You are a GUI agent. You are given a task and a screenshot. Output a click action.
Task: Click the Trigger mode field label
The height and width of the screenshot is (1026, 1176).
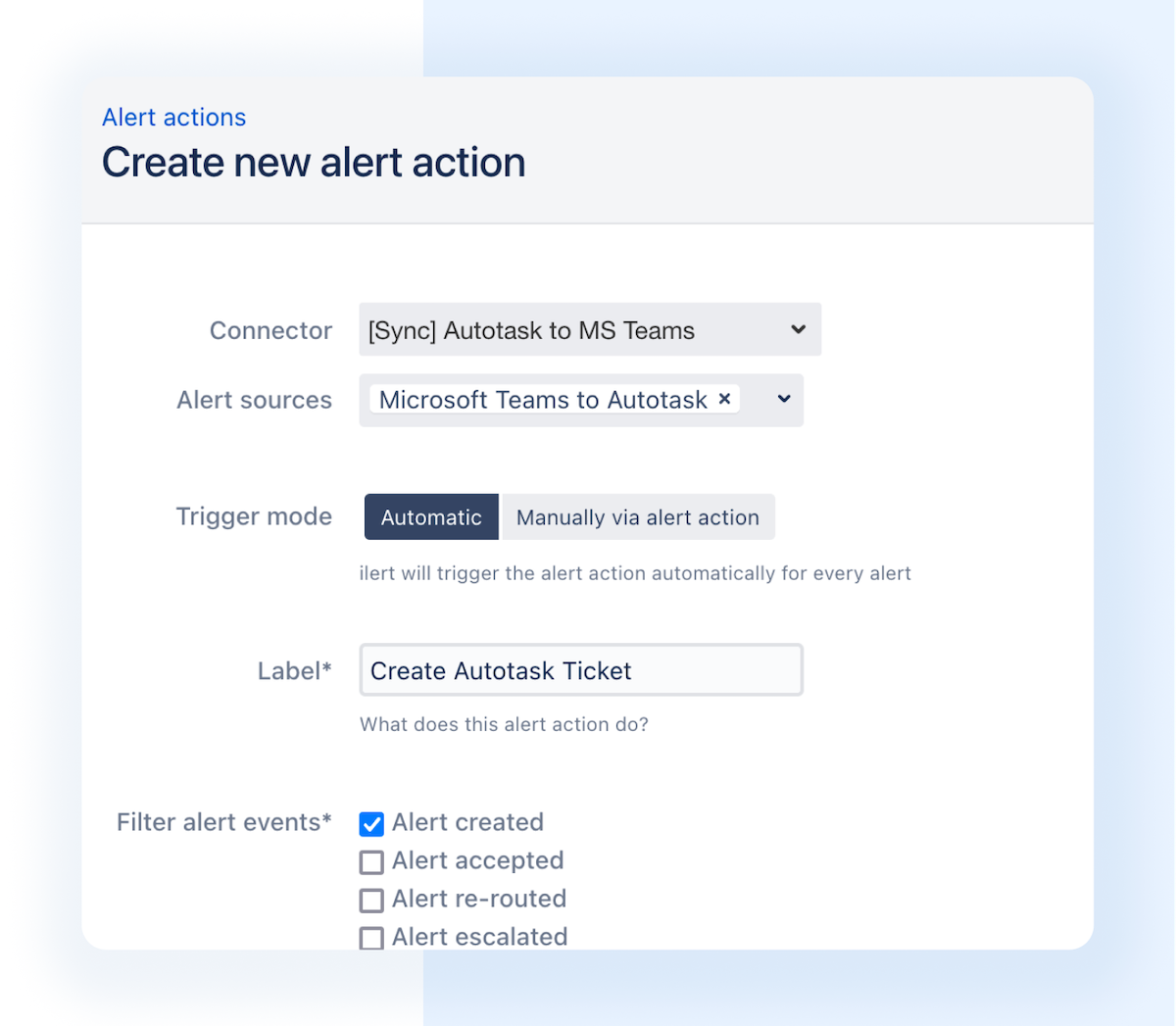coord(254,516)
